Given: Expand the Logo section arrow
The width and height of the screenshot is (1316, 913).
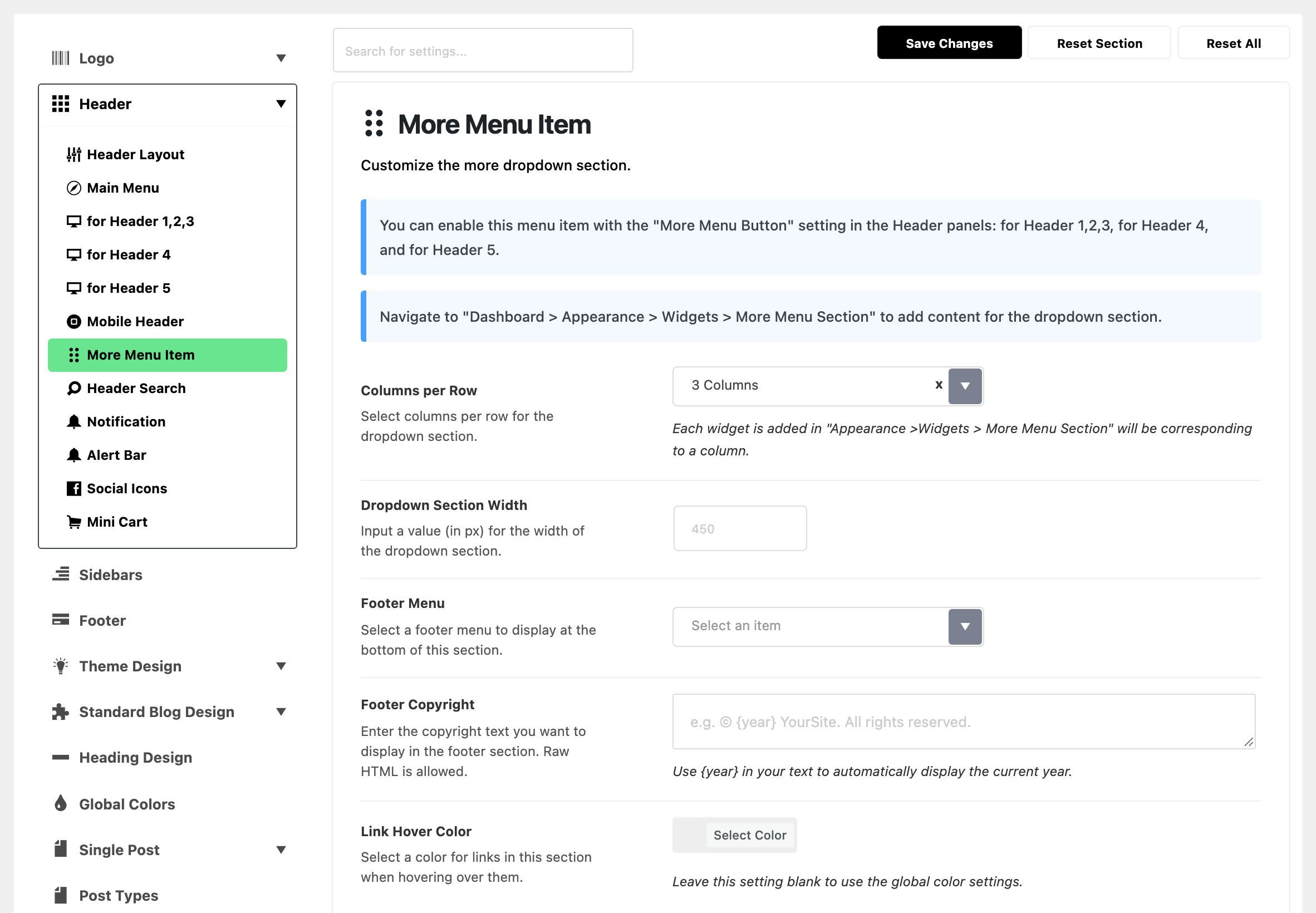Looking at the screenshot, I should tap(281, 58).
